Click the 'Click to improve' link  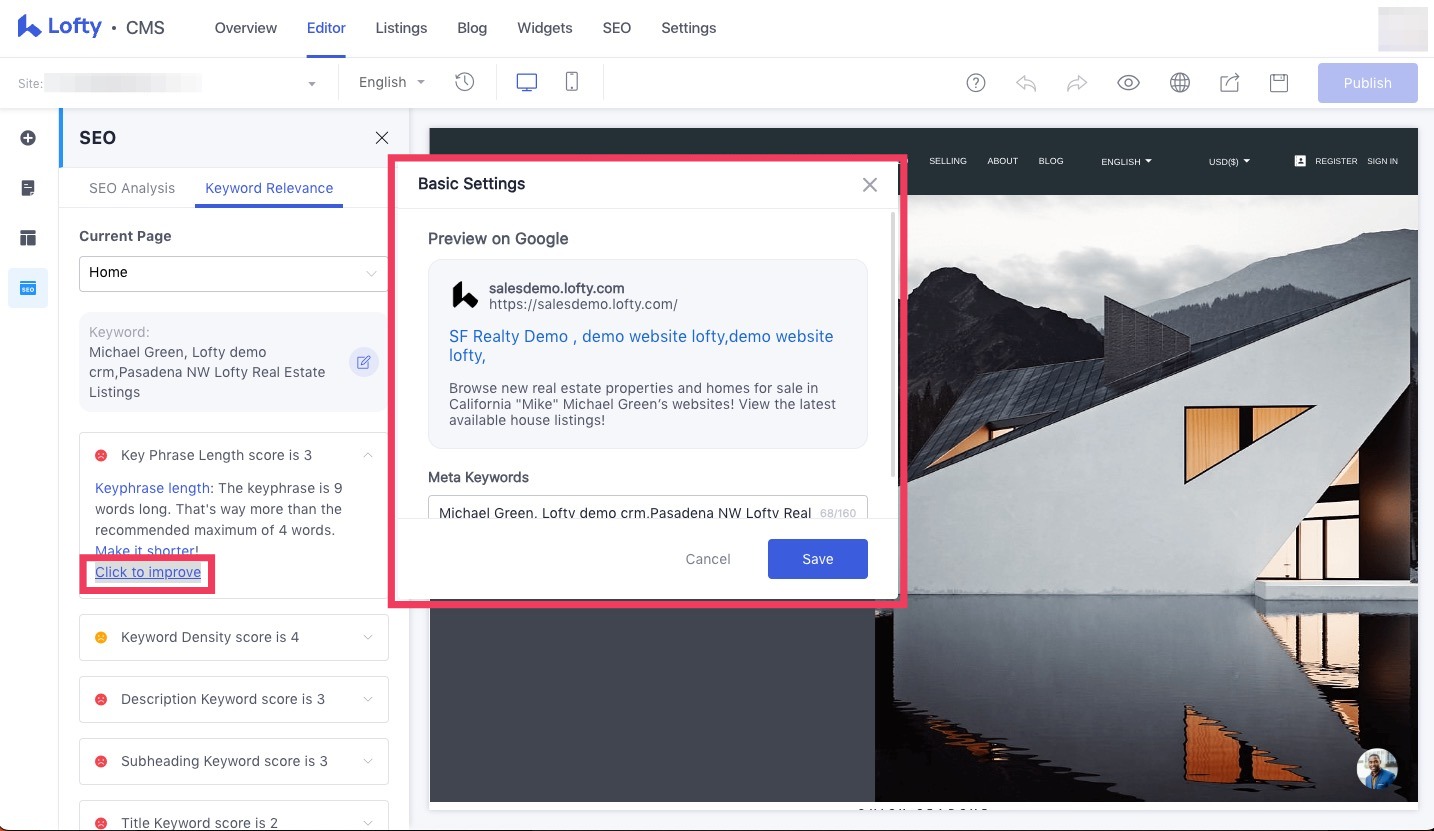tap(148, 572)
